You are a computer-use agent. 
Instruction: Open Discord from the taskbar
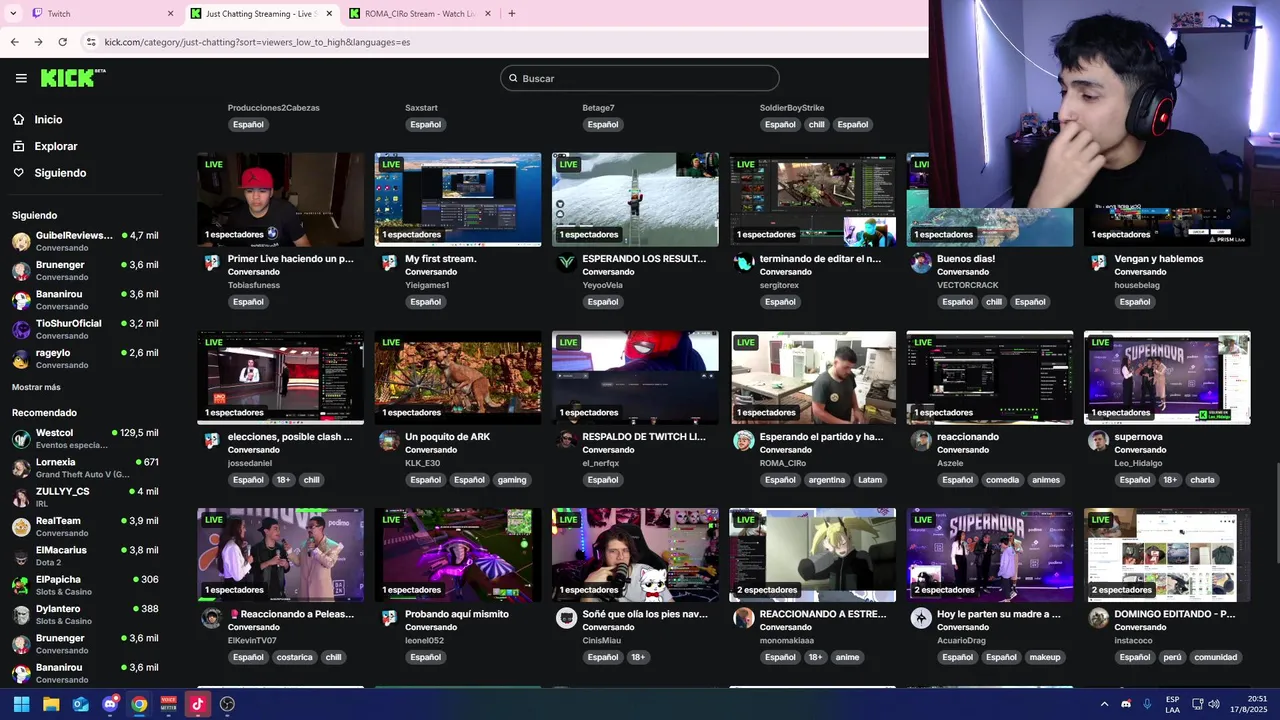(110, 704)
